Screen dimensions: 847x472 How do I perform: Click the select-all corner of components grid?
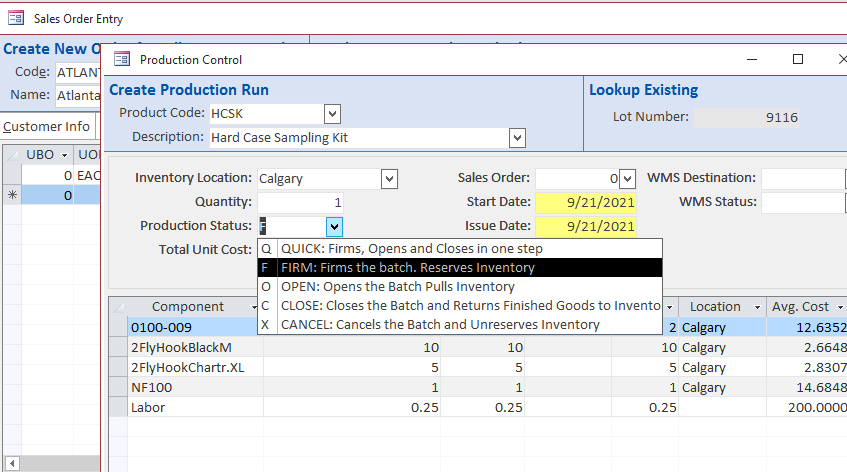119,307
